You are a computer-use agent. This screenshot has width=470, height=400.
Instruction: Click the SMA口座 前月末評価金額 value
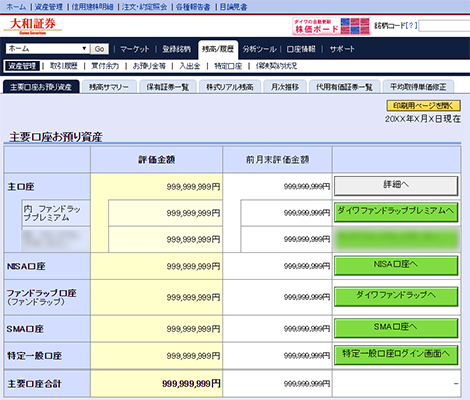(x=307, y=329)
